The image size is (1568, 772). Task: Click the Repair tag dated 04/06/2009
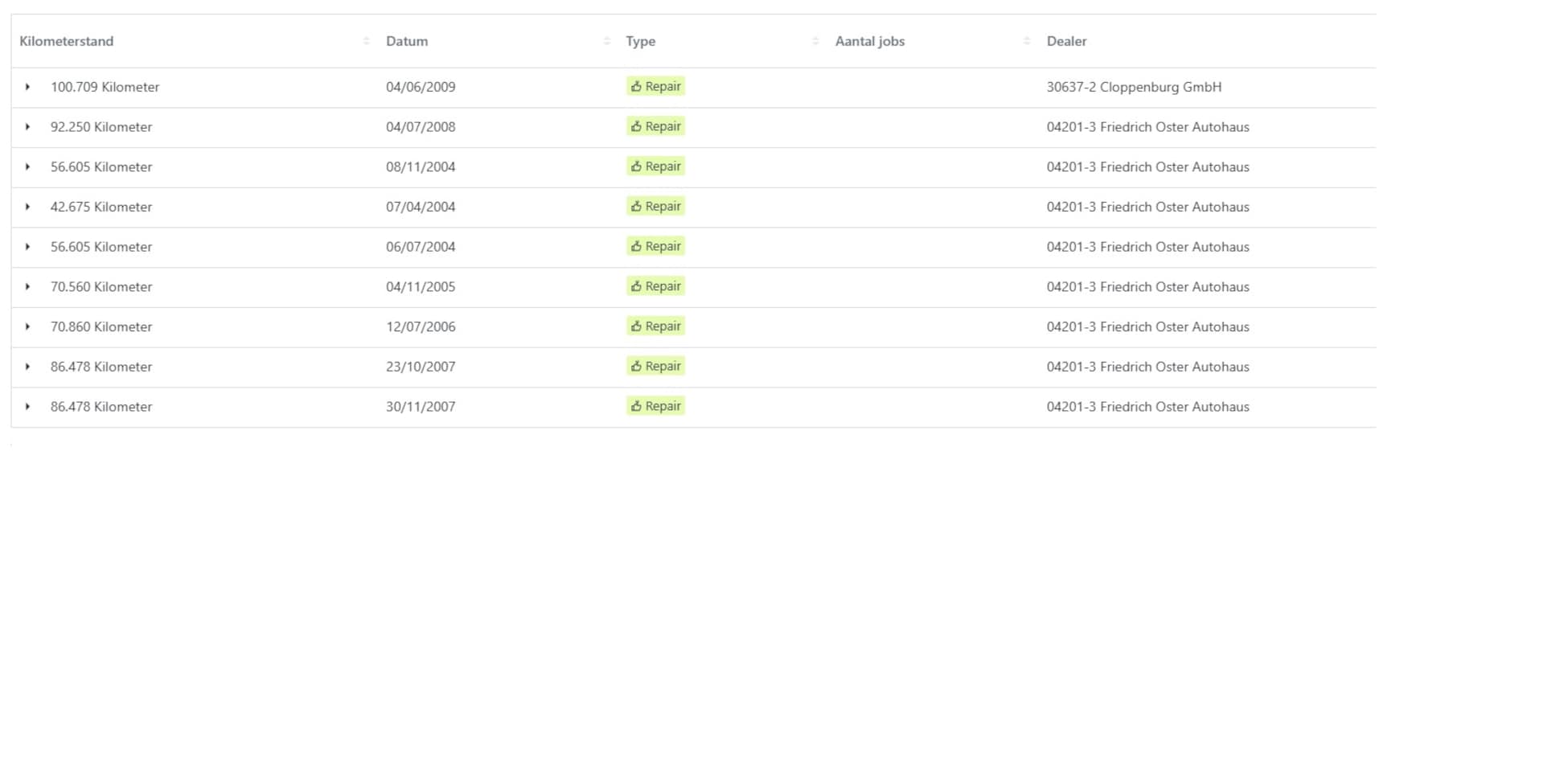[655, 87]
